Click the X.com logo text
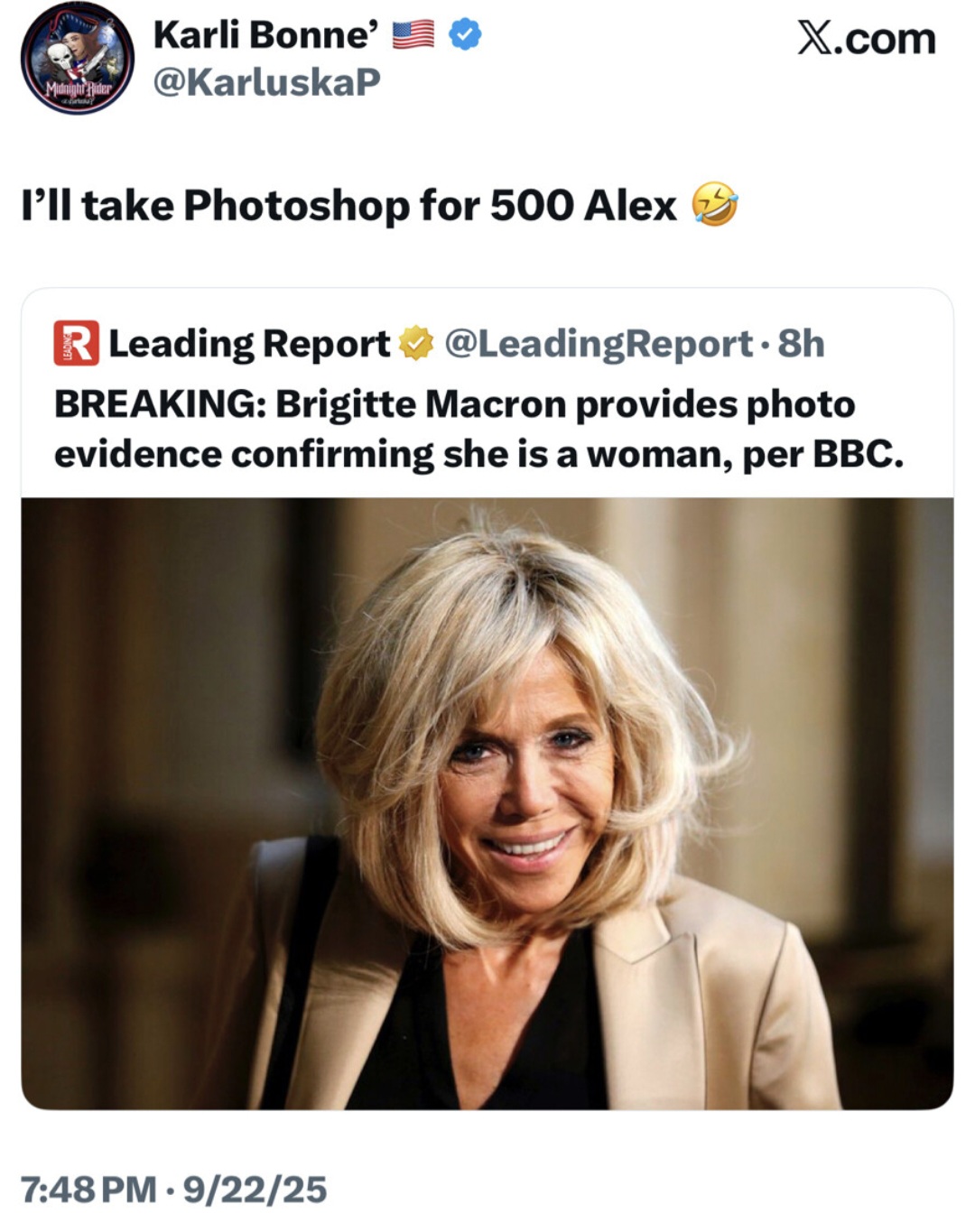The height and width of the screenshot is (1232, 975). 866,39
